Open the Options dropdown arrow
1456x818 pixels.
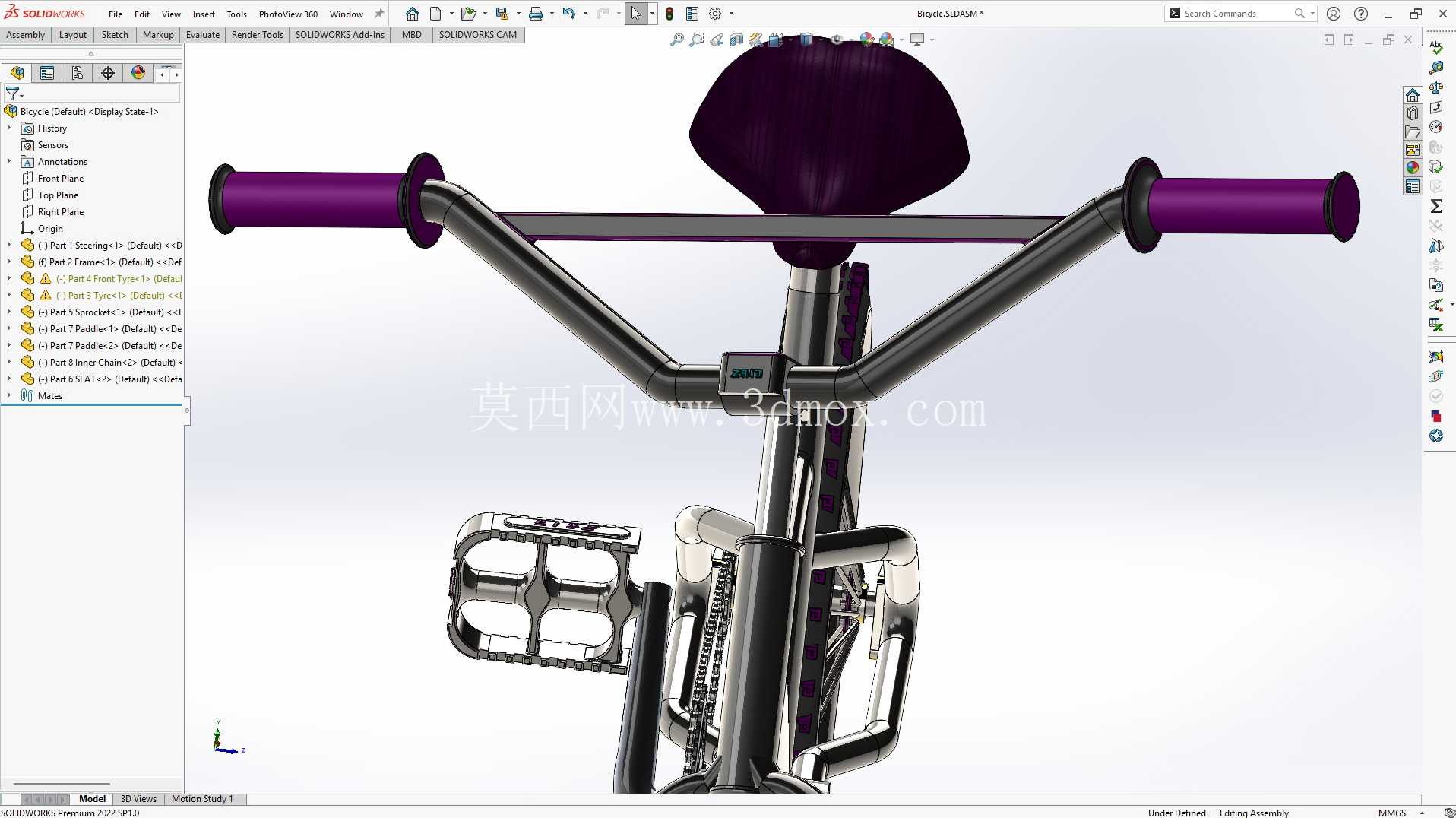pos(732,14)
